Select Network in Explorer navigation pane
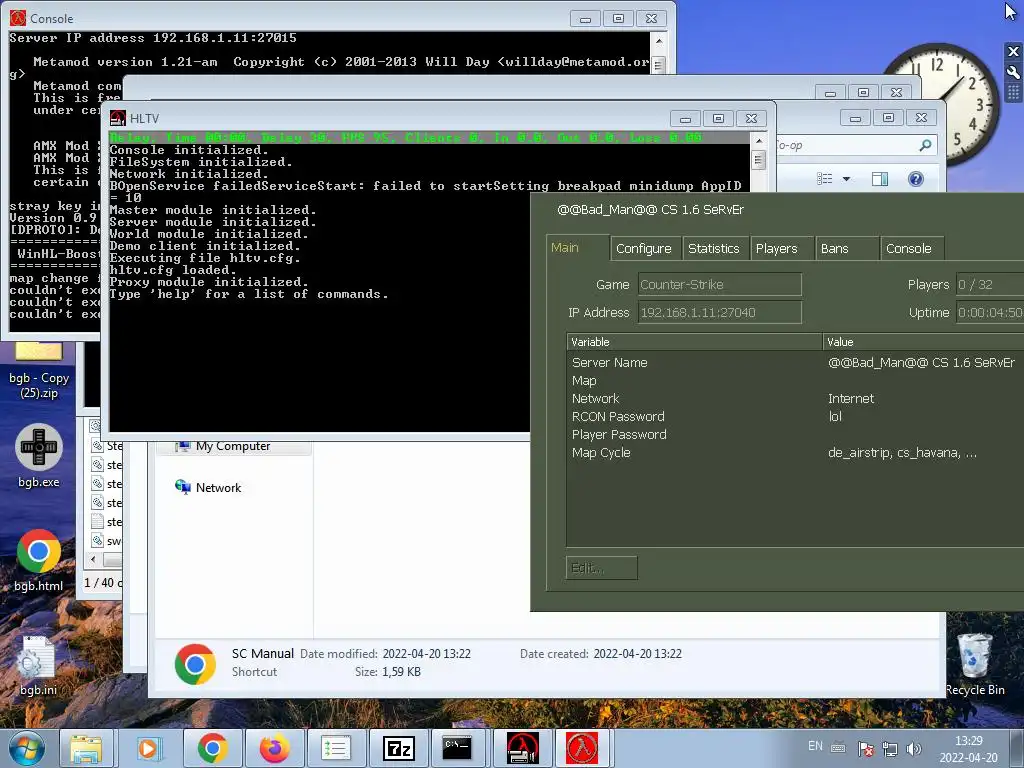 click(x=218, y=488)
